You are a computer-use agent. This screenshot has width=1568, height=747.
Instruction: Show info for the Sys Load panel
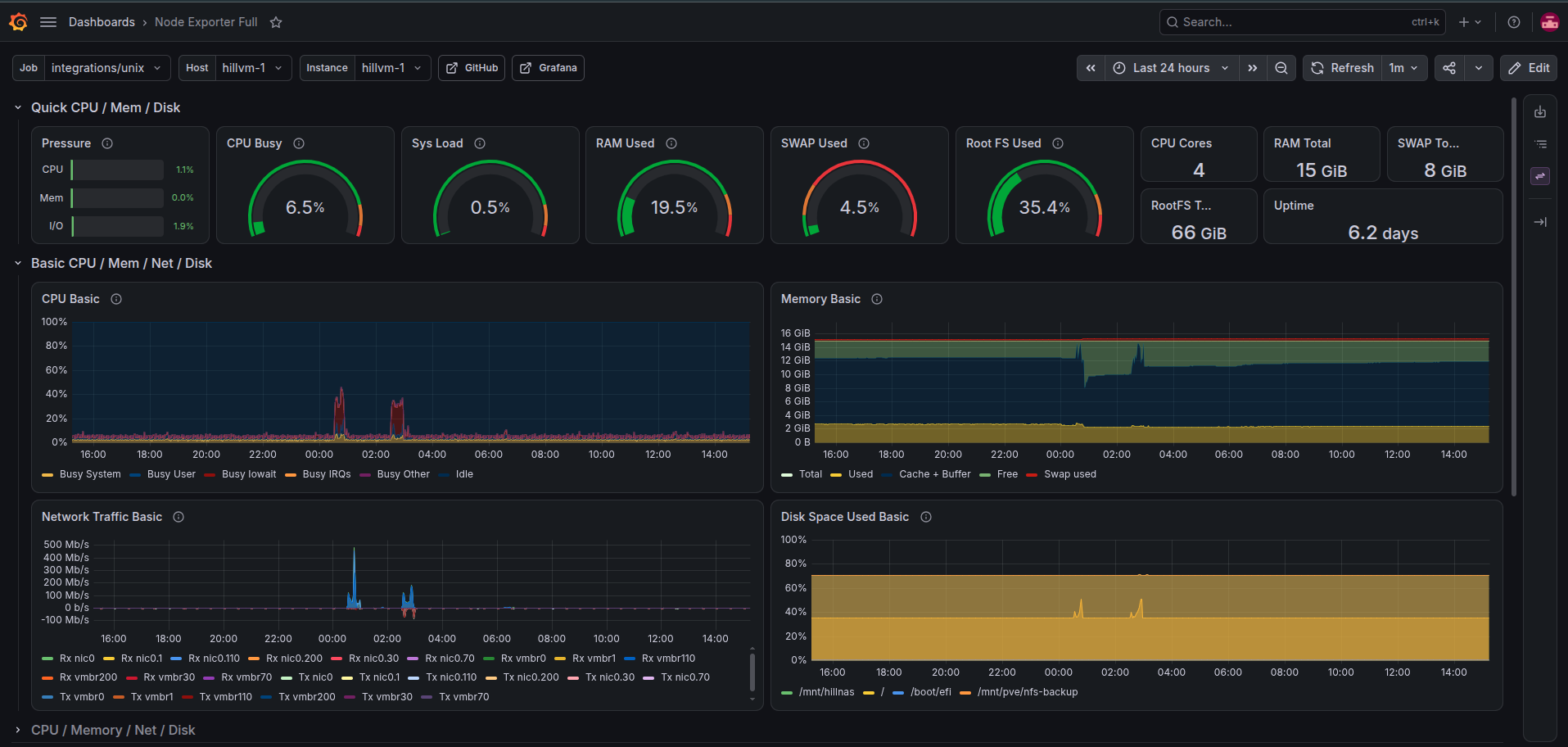480,143
